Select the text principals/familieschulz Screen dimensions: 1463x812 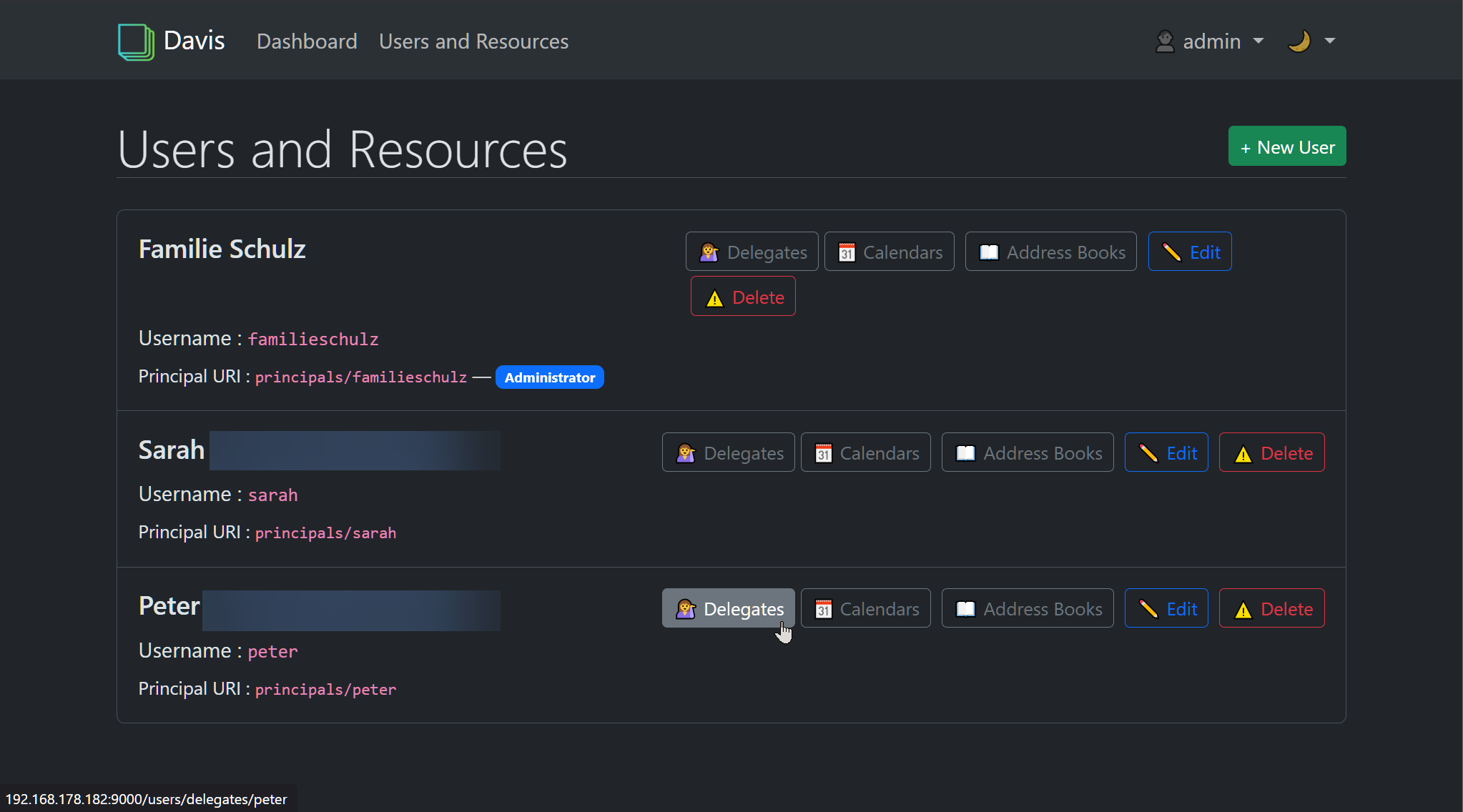[x=361, y=377]
